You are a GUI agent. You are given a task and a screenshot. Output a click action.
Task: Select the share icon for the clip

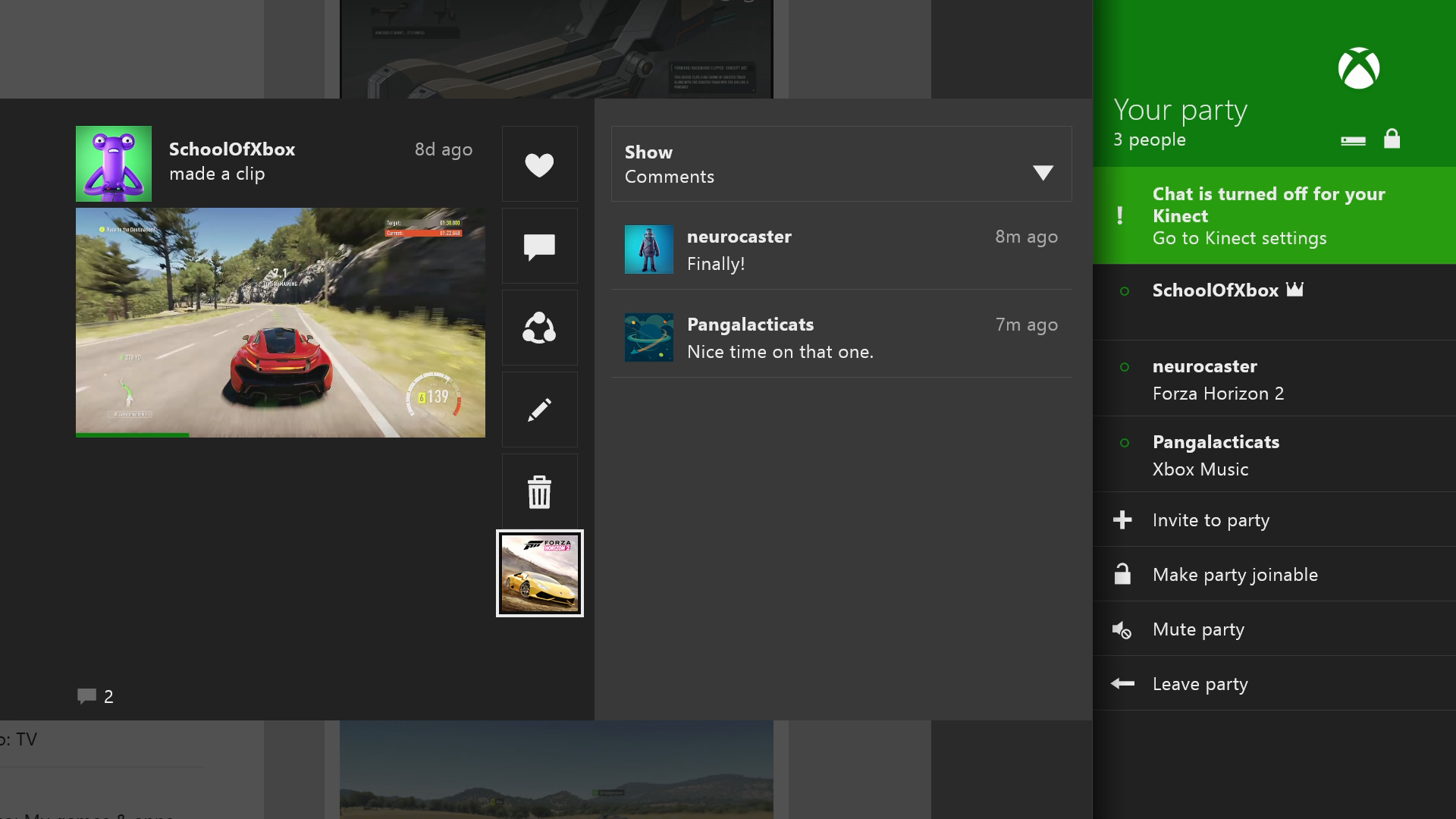click(538, 328)
